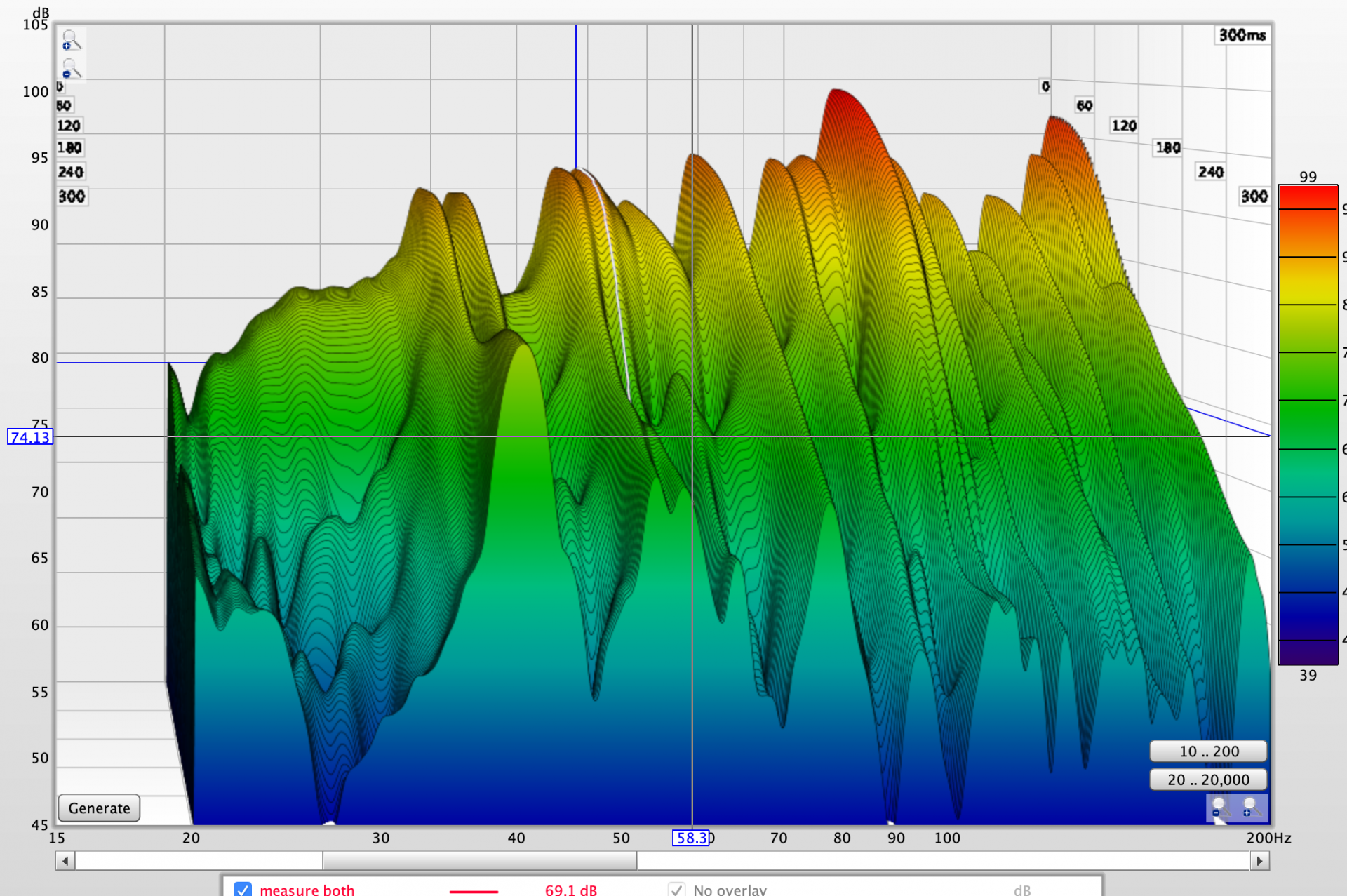The image size is (1347, 896).
Task: Click horizontal zoom-in magnifier at bottom-right
Action: pos(1251,807)
